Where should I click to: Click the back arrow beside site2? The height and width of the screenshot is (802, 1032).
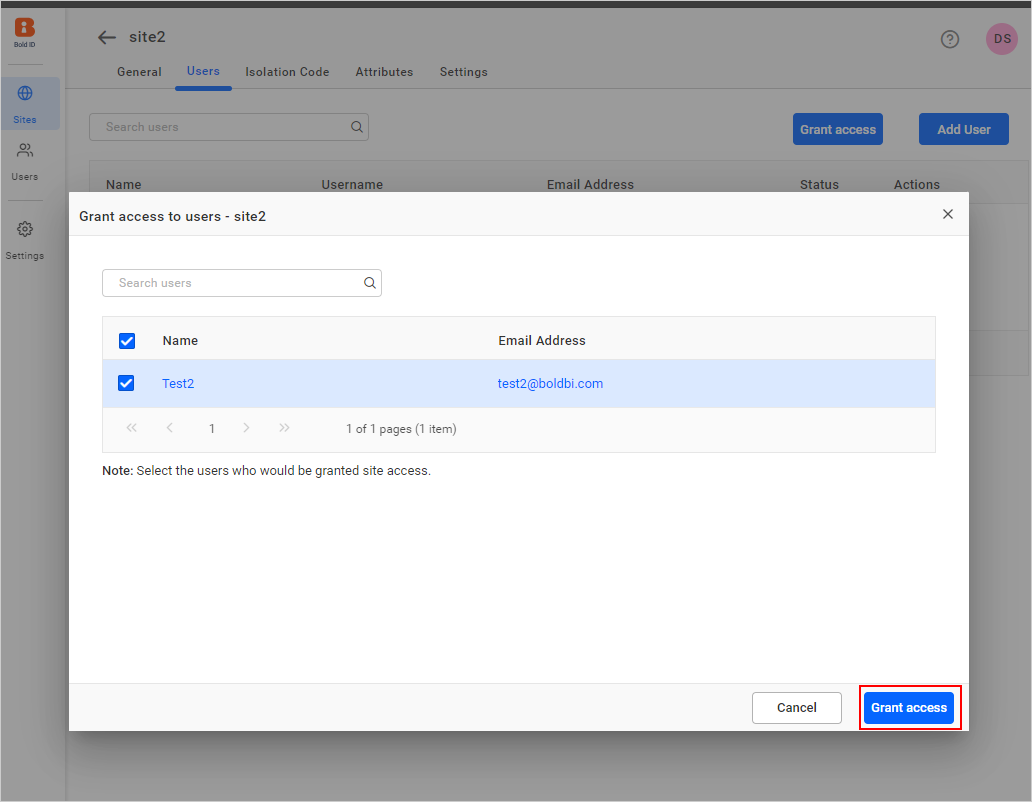click(x=107, y=38)
